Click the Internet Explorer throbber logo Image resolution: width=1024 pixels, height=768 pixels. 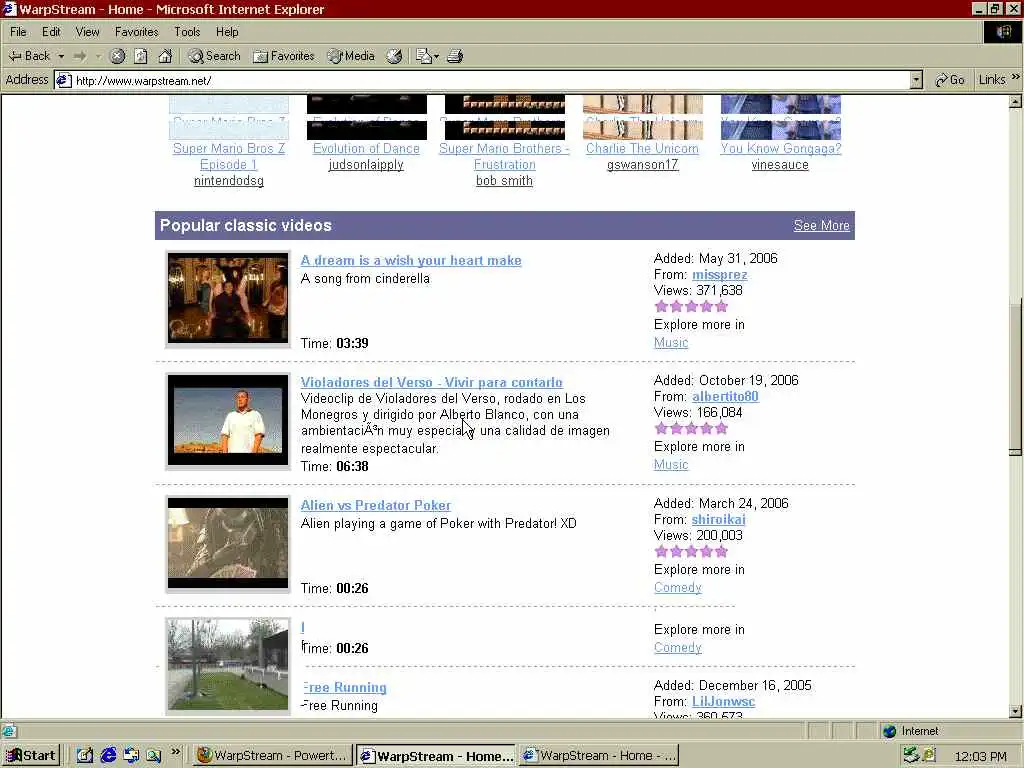tap(1002, 32)
